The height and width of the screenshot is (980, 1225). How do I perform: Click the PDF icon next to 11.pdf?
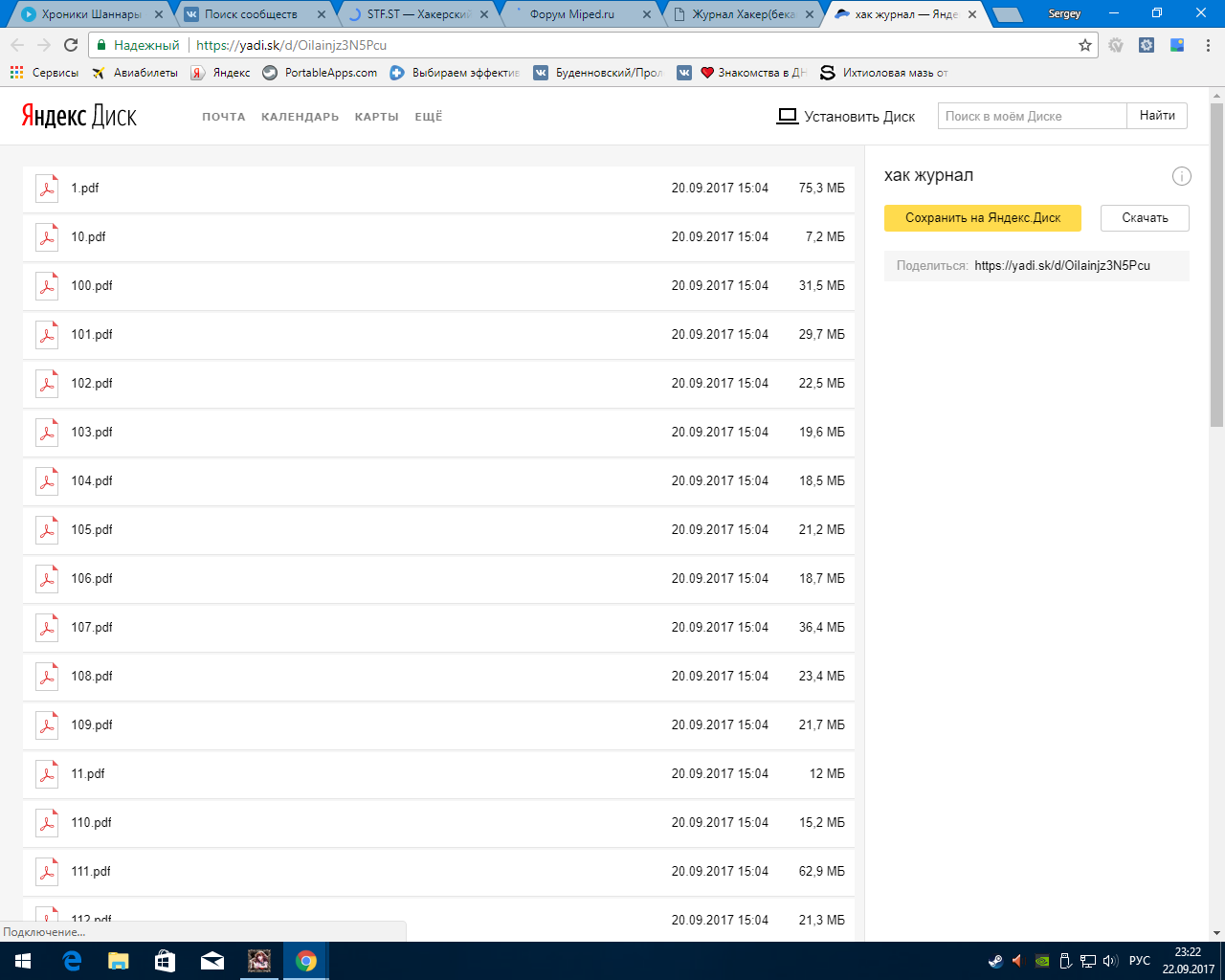47,774
